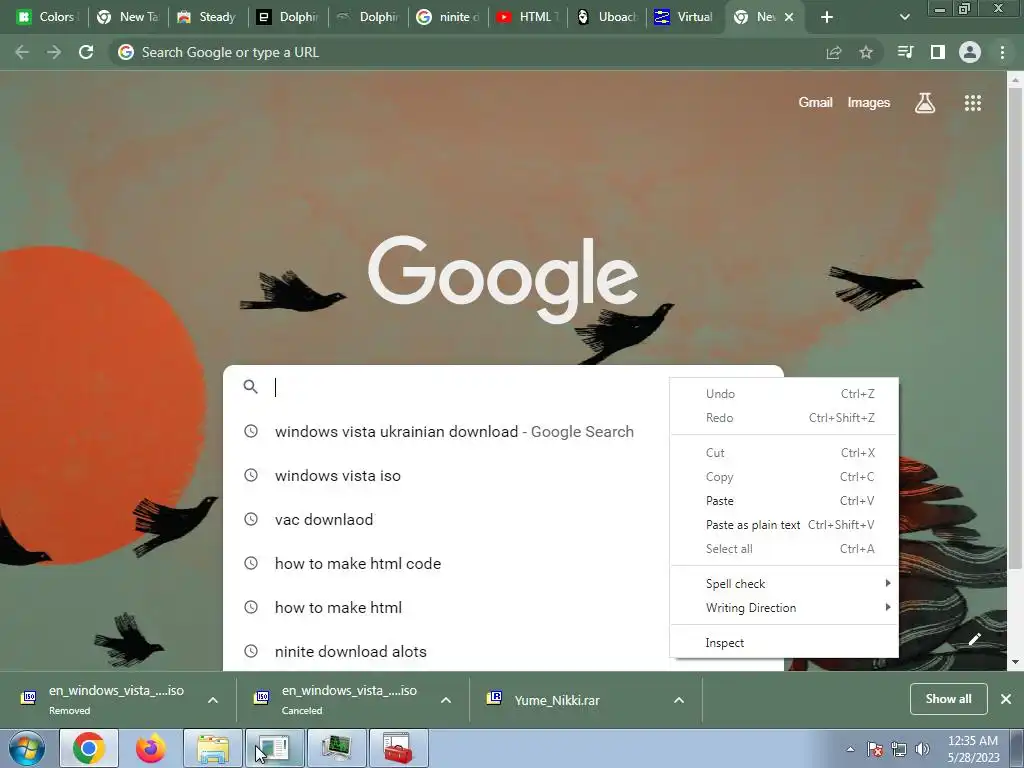Open File Explorer from the taskbar

pos(213,748)
